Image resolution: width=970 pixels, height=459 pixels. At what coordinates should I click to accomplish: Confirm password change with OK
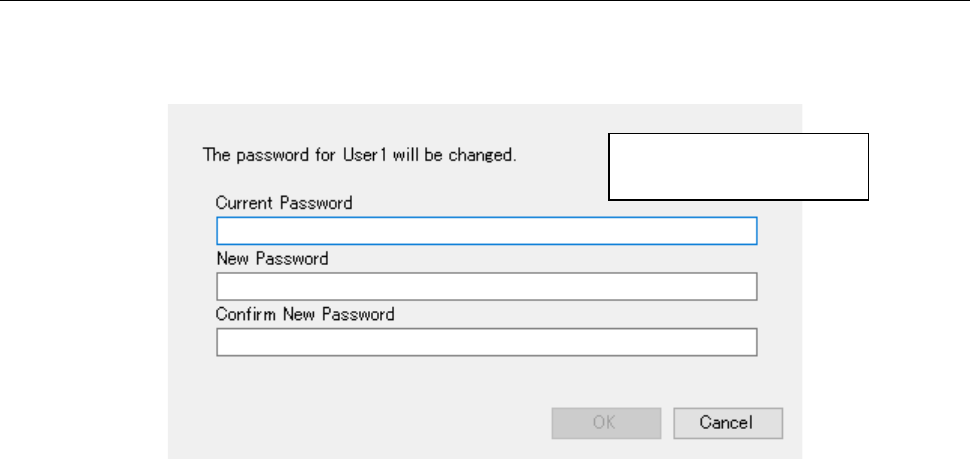pos(605,423)
